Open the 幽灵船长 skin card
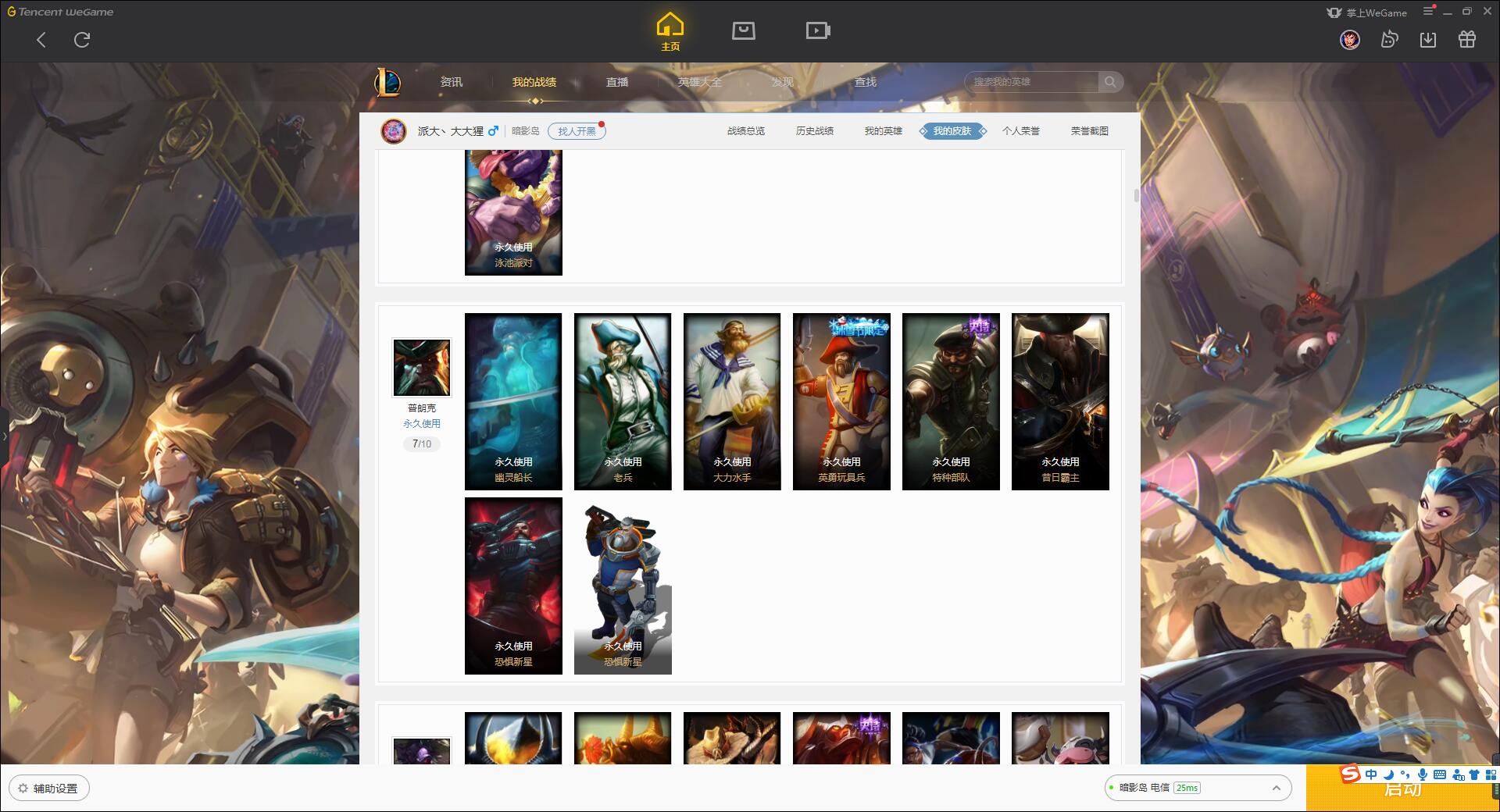 513,401
